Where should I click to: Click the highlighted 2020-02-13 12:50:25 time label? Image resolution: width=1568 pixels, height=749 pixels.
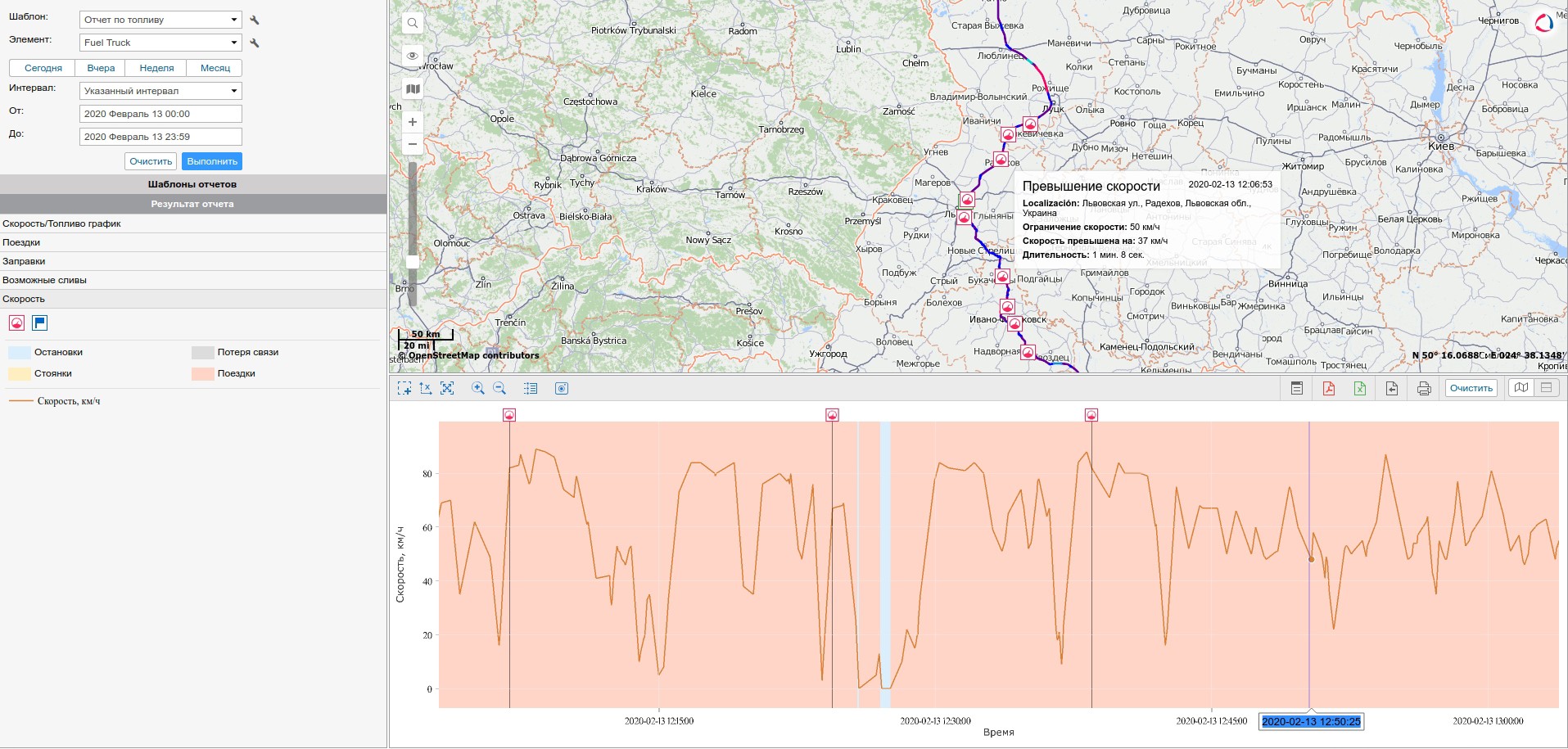(x=1311, y=721)
